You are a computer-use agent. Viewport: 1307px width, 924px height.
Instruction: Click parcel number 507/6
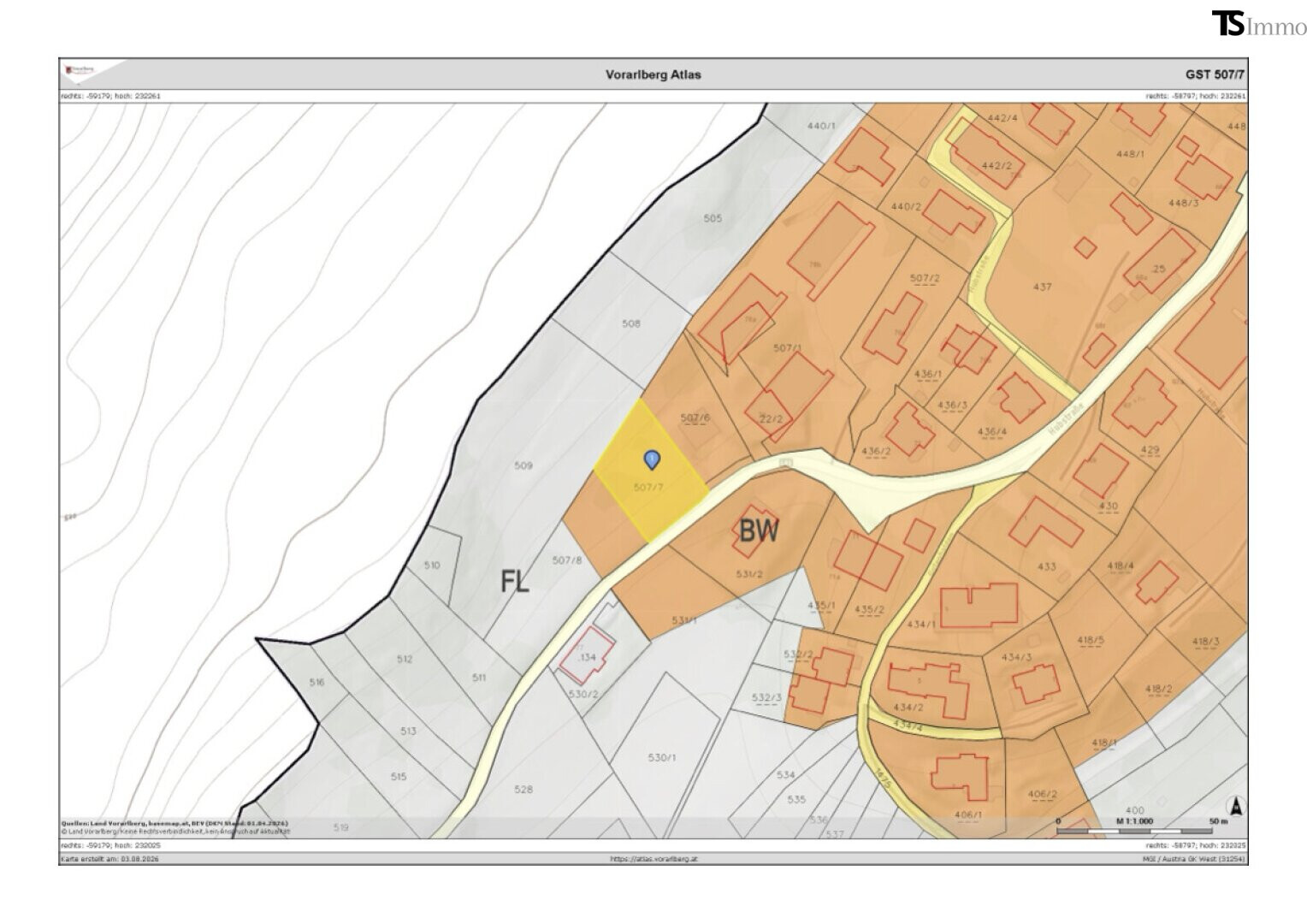695,418
